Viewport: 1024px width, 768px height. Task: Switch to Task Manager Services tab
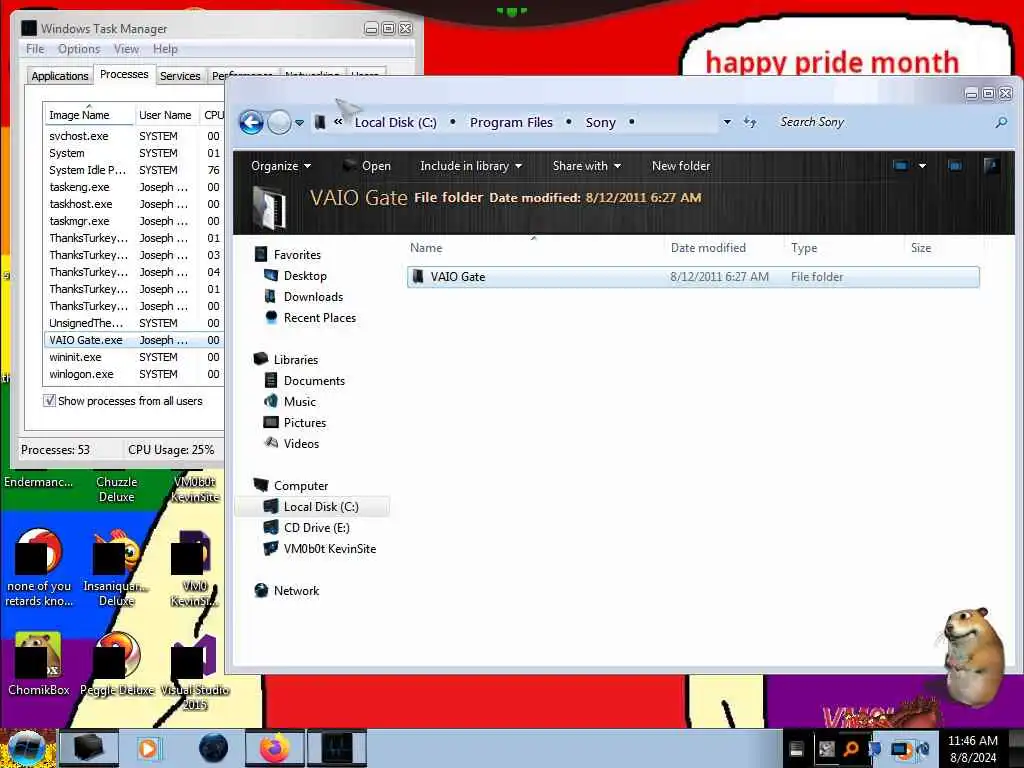(180, 76)
